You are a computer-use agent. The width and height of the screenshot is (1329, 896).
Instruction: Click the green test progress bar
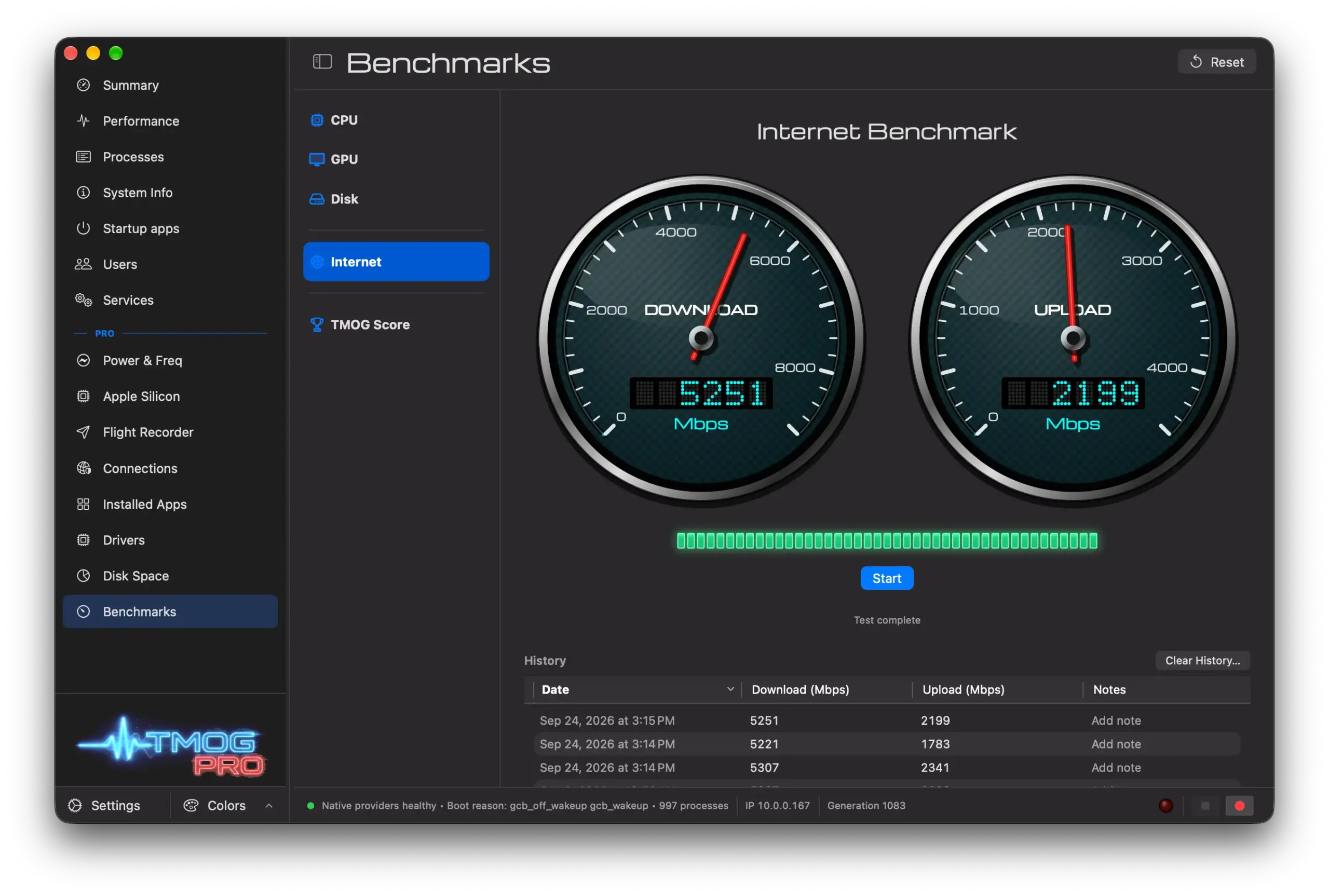pos(887,540)
